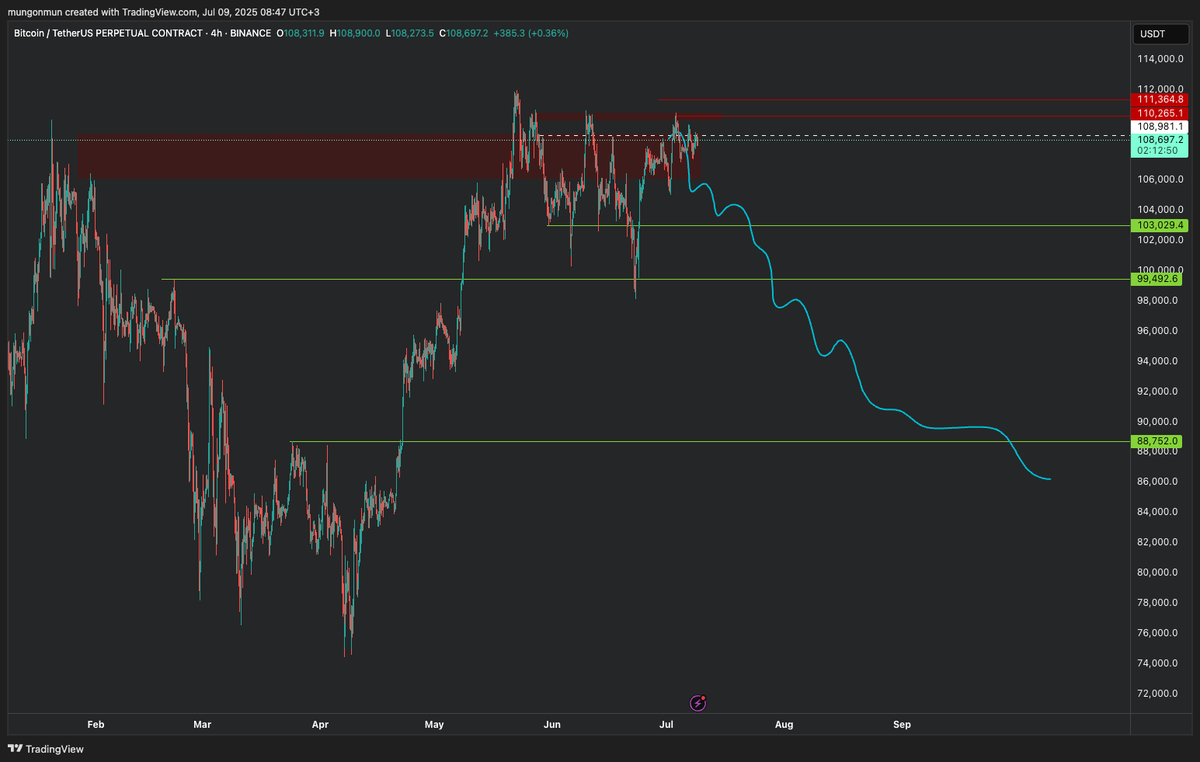
Task: Click the 114,000.0 price axis tick
Action: (1159, 58)
